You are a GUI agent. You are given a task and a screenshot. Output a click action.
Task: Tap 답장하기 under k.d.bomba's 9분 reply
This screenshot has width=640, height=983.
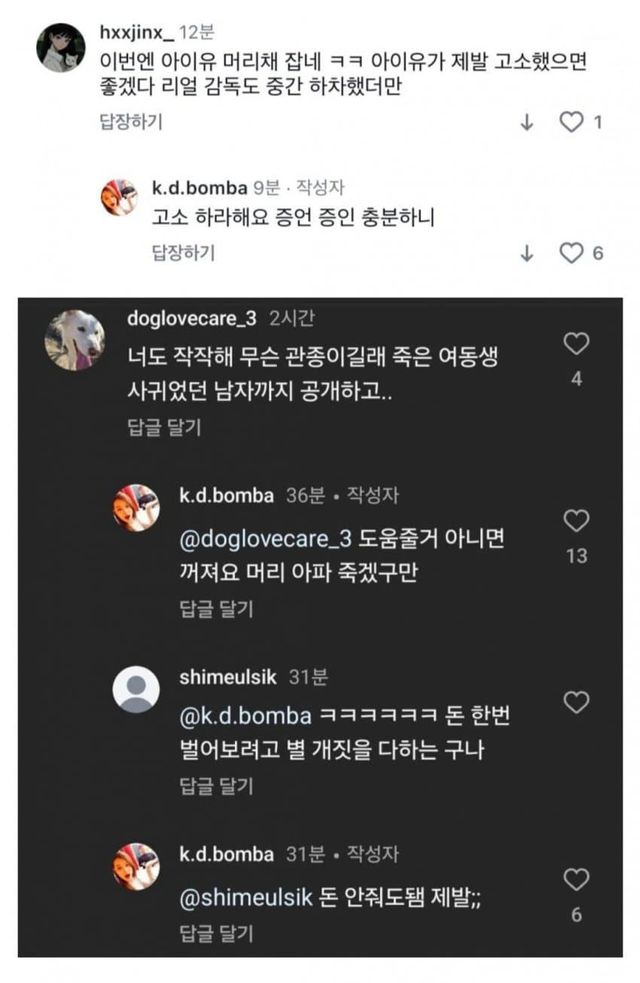point(182,253)
